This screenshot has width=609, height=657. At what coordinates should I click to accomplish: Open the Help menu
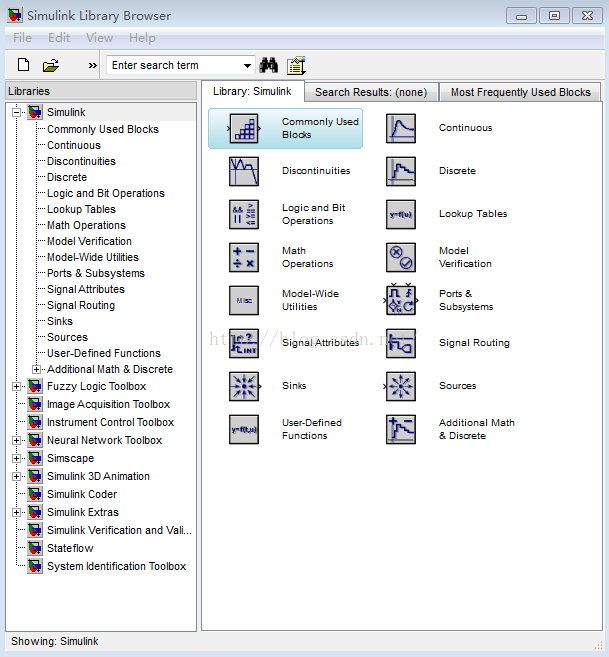[x=142, y=38]
